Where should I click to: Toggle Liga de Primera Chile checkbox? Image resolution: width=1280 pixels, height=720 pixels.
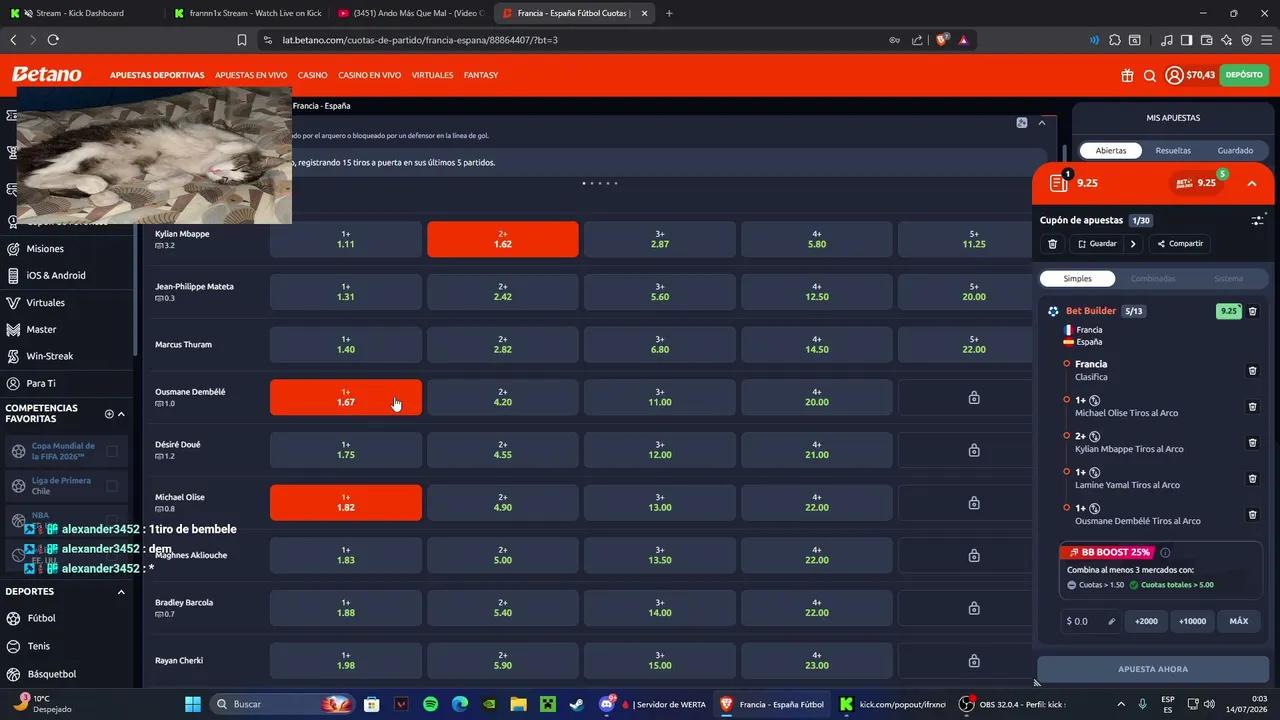pyautogui.click(x=112, y=486)
